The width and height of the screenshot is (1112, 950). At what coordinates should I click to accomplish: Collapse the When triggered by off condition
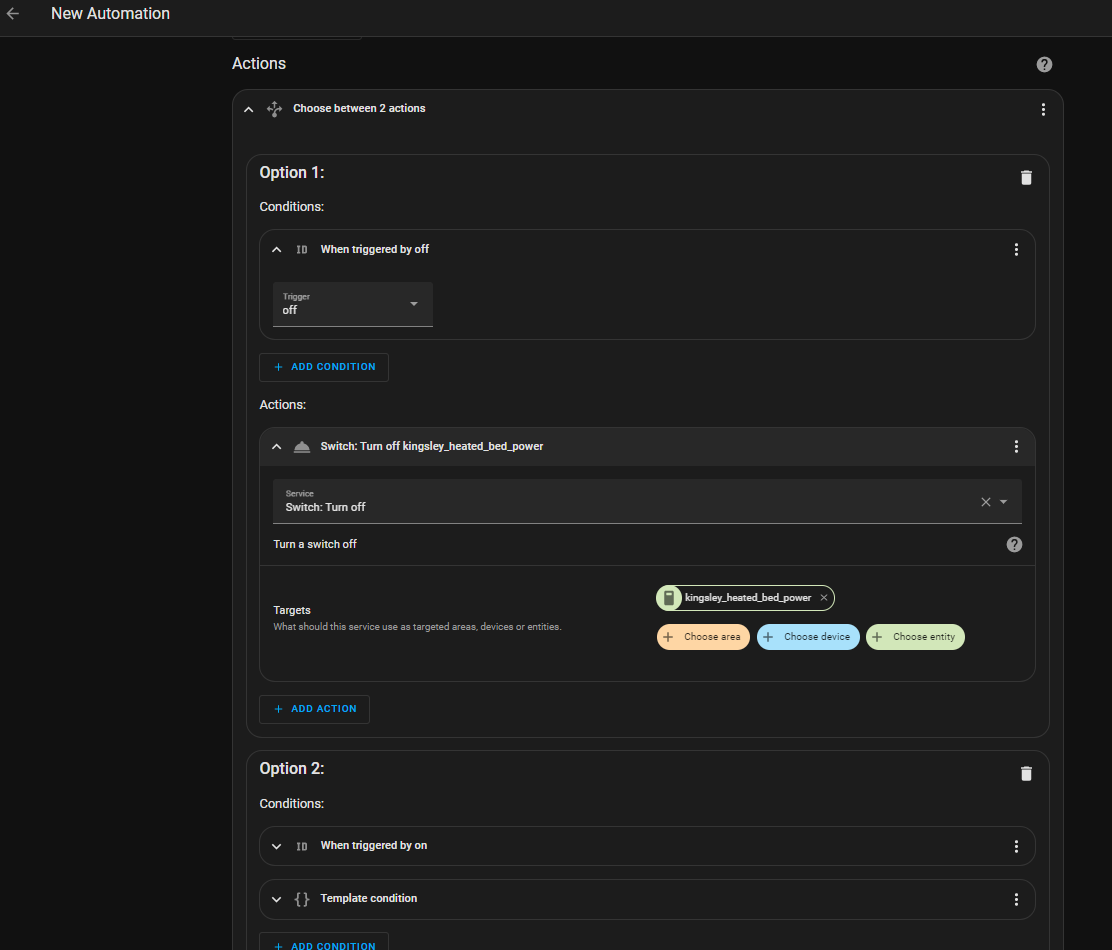point(276,249)
